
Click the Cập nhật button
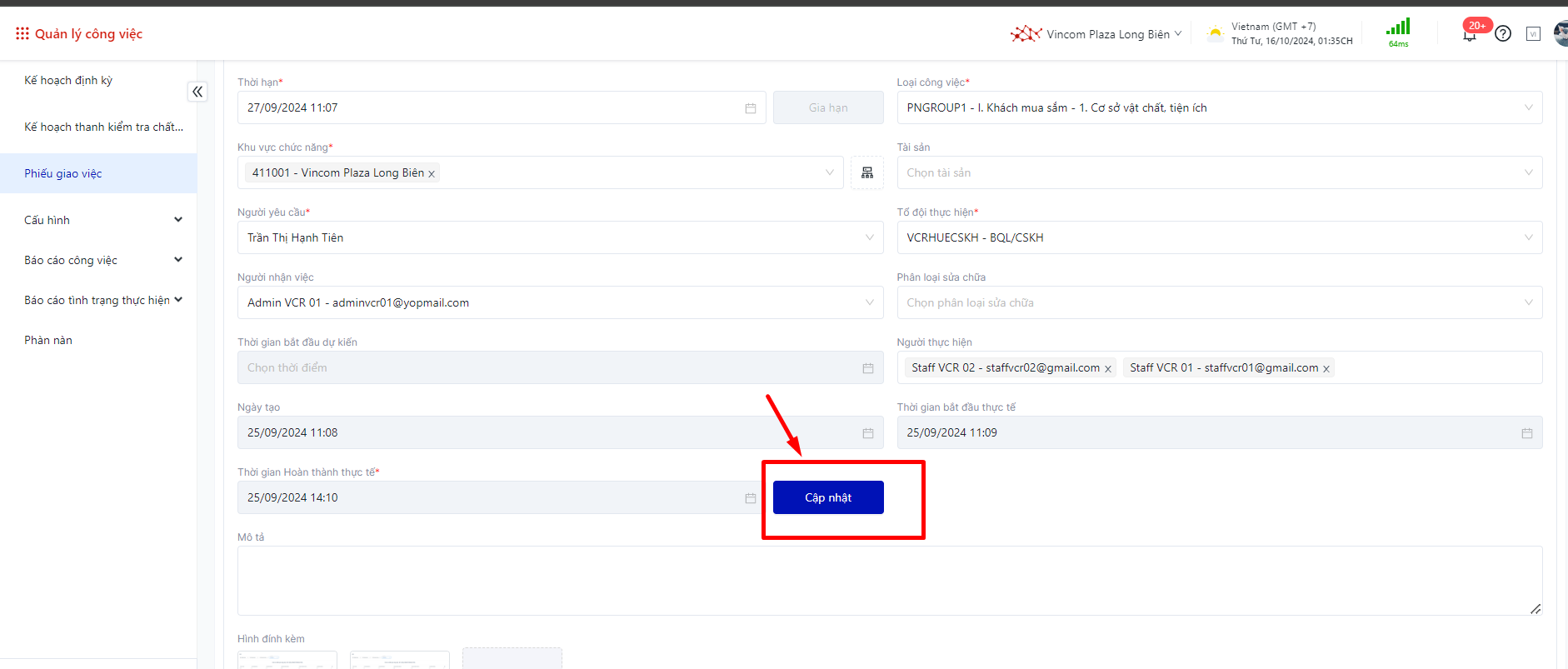point(828,497)
